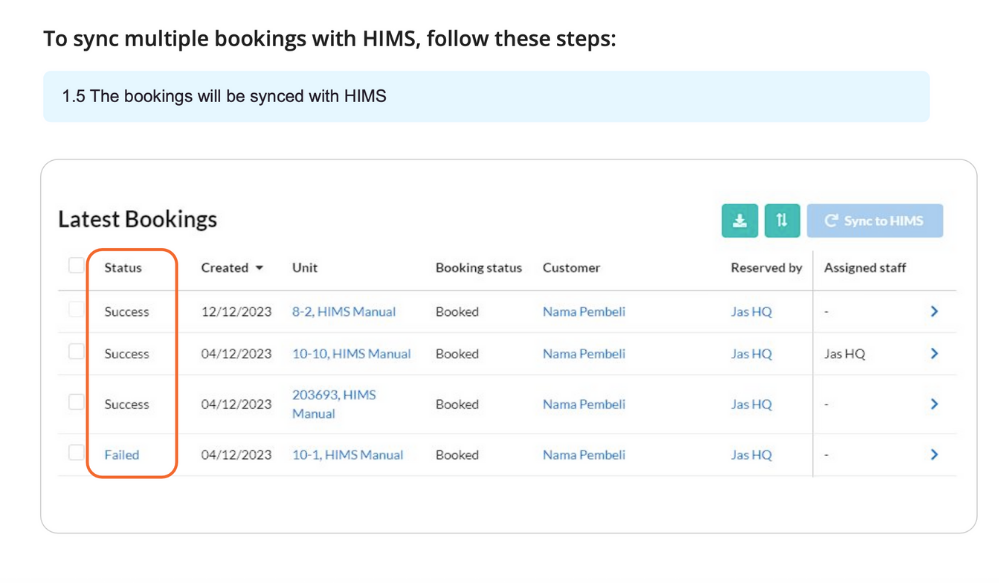Check the checkbox next to the Failed booking

(75, 454)
